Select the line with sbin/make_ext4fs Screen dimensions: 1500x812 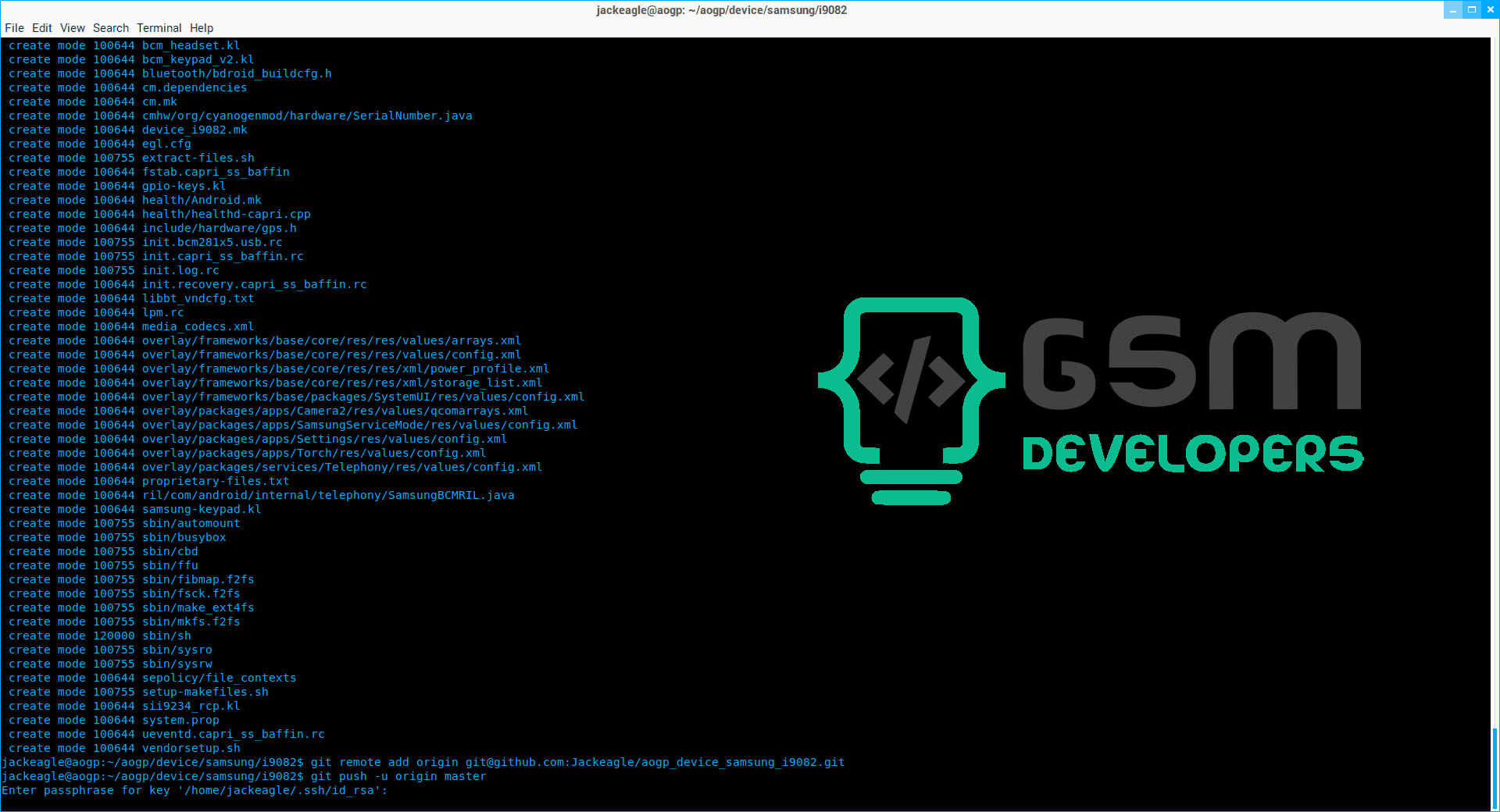click(131, 608)
